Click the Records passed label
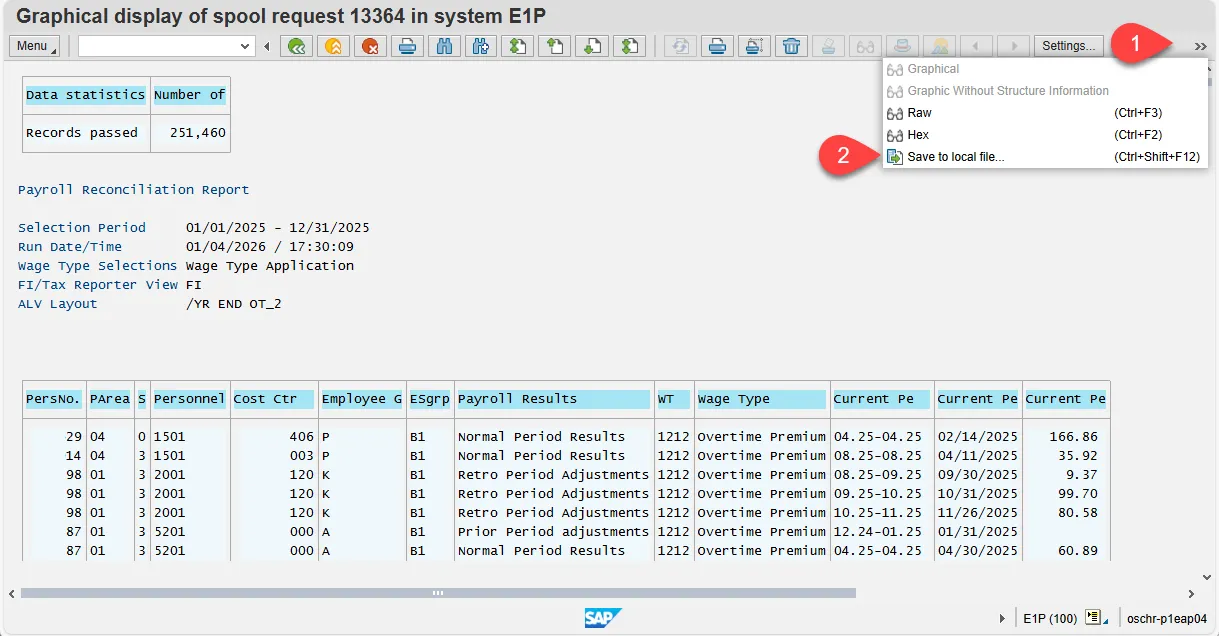The width and height of the screenshot is (1219, 636). pos(82,133)
